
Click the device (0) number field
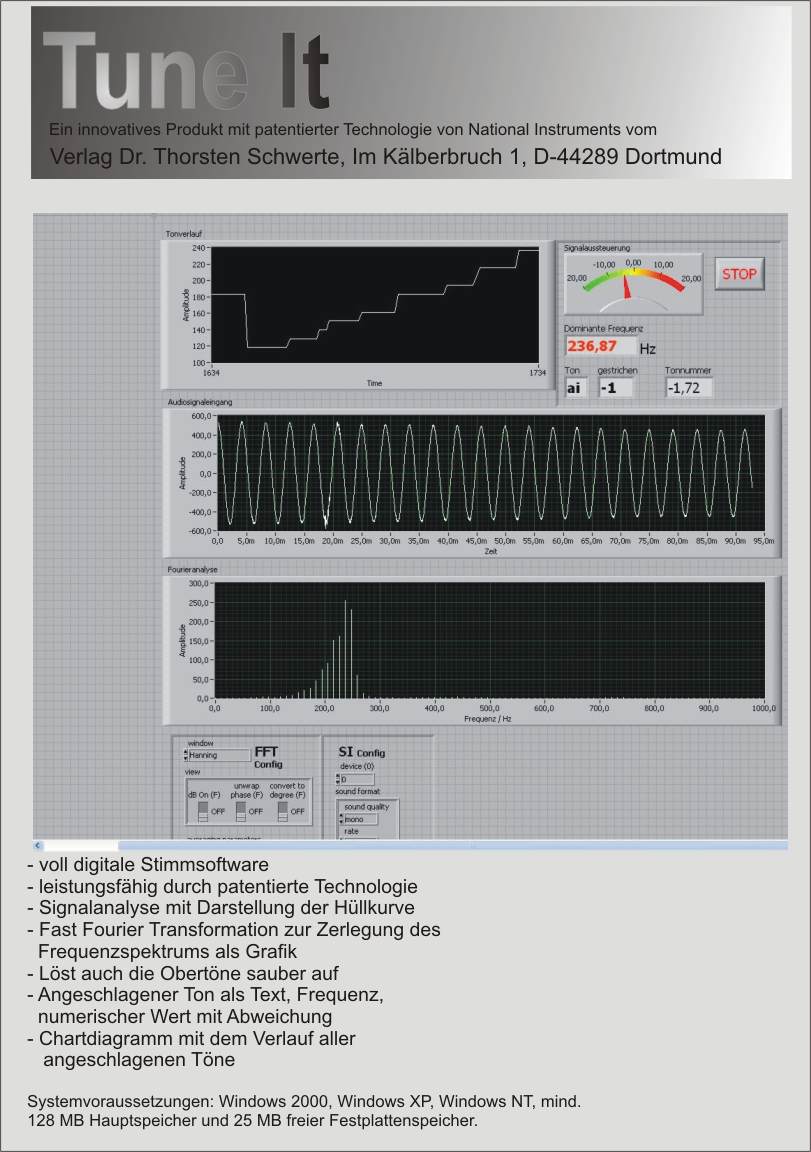(x=358, y=780)
